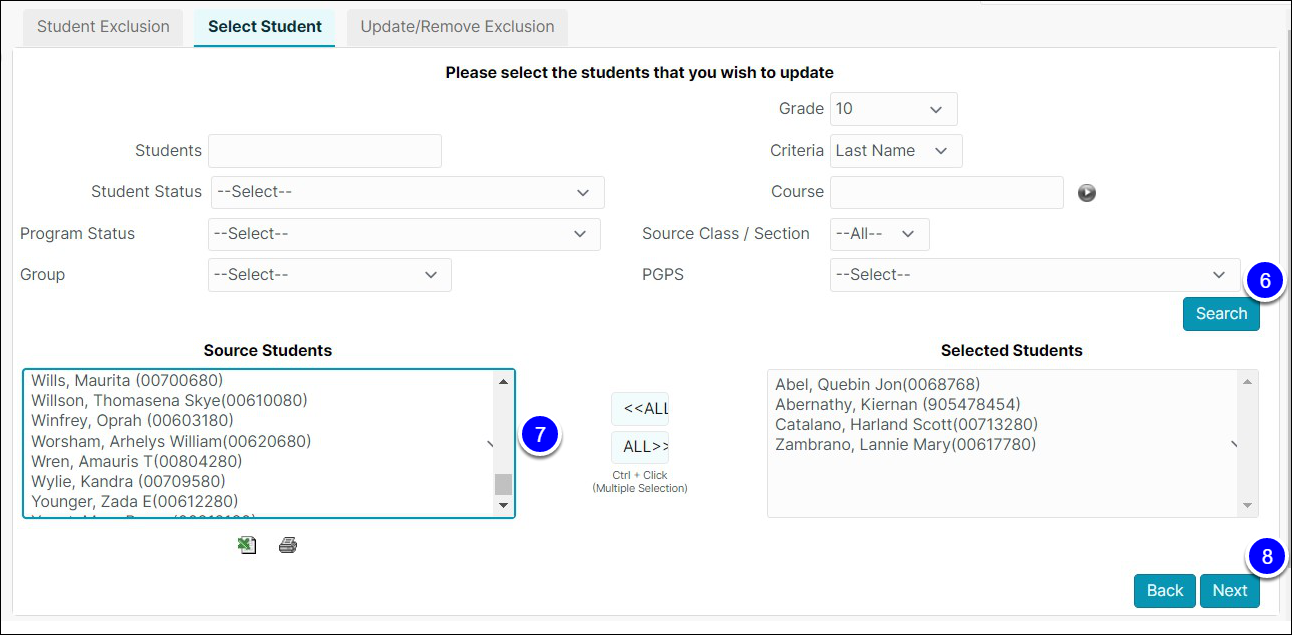Focus the Course text field
The width and height of the screenshot is (1292, 635).
[946, 192]
